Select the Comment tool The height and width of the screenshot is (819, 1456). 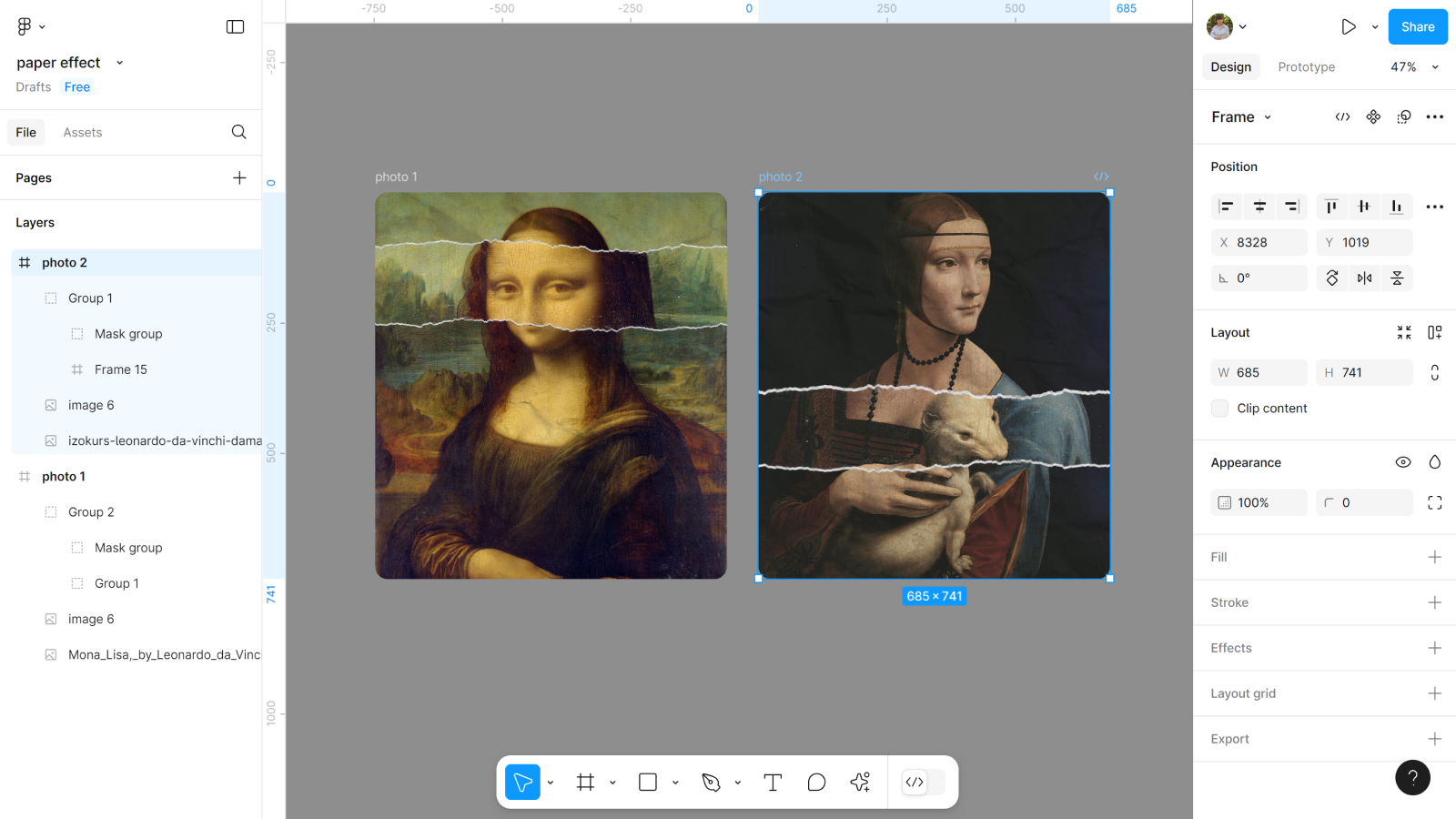pos(816,783)
